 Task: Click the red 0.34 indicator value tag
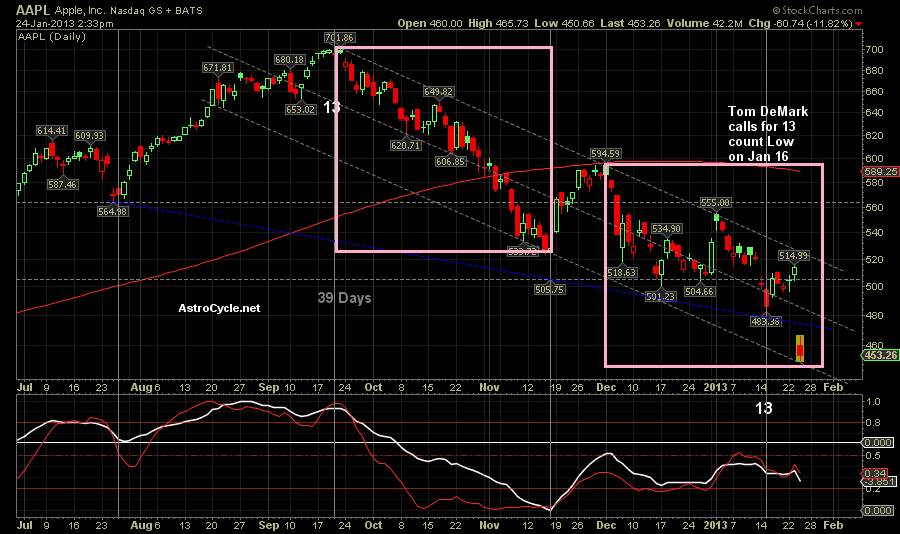click(875, 474)
